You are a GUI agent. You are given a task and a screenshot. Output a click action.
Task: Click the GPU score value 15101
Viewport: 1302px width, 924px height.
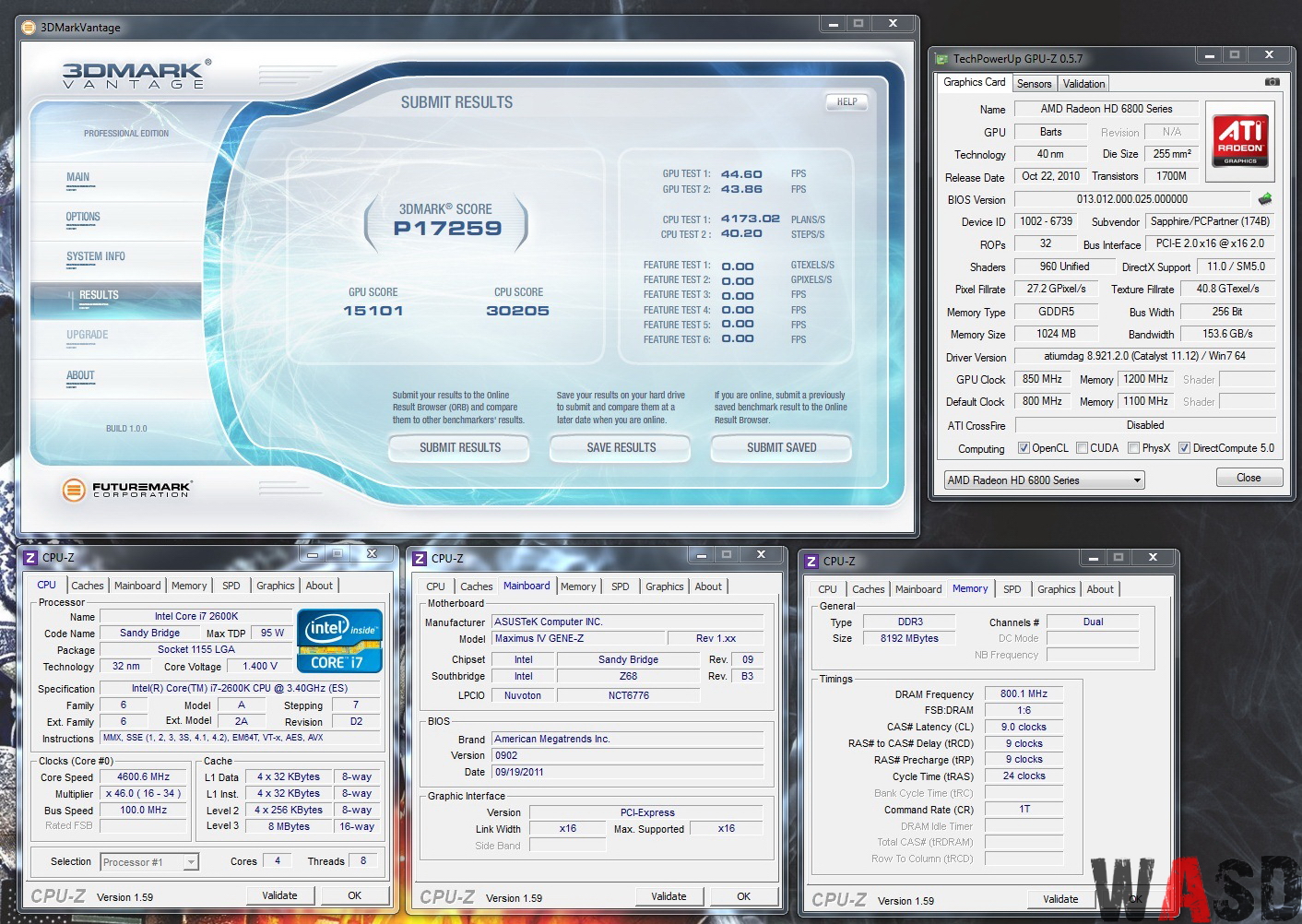click(373, 311)
